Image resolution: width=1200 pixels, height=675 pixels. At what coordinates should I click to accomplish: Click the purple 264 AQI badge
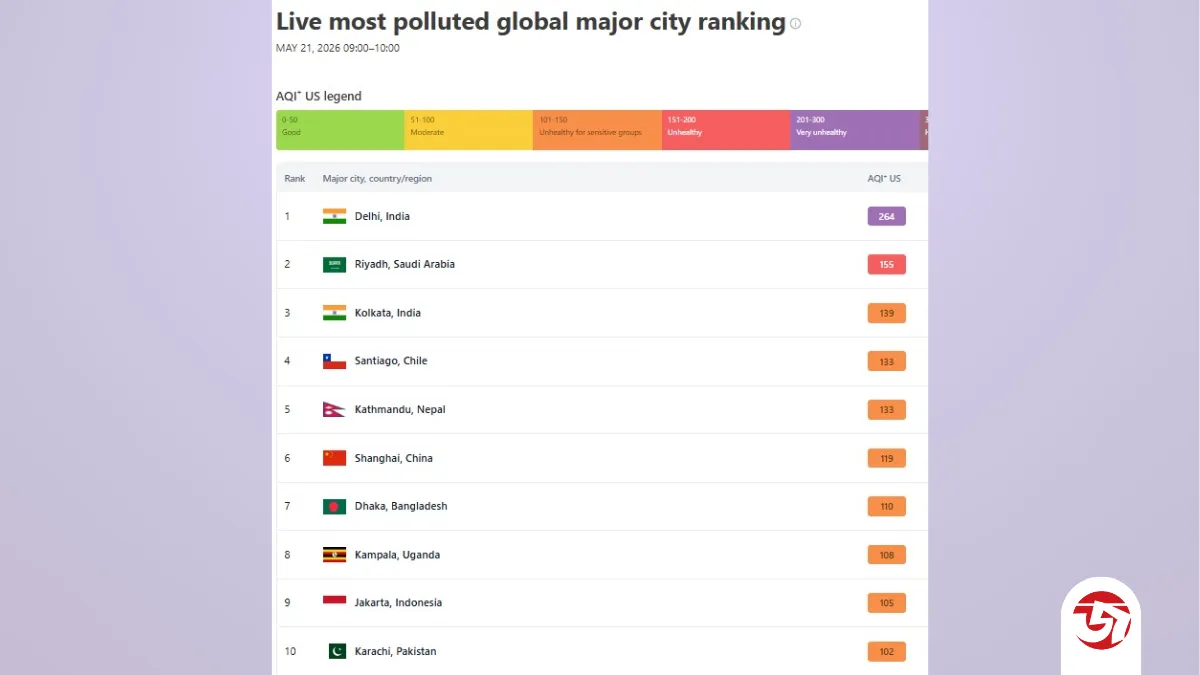[x=886, y=216]
